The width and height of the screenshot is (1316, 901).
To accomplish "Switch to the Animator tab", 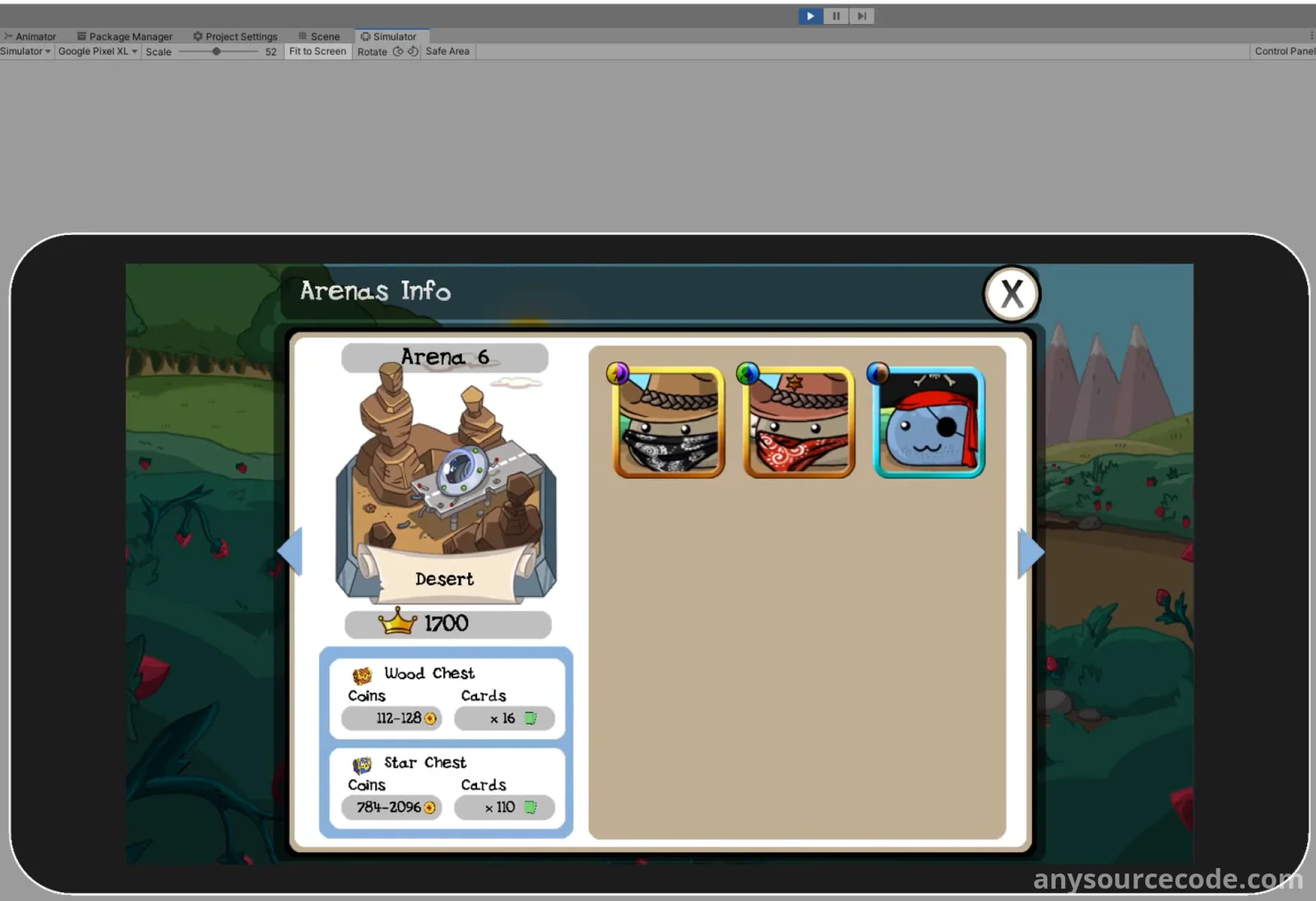I will [30, 36].
